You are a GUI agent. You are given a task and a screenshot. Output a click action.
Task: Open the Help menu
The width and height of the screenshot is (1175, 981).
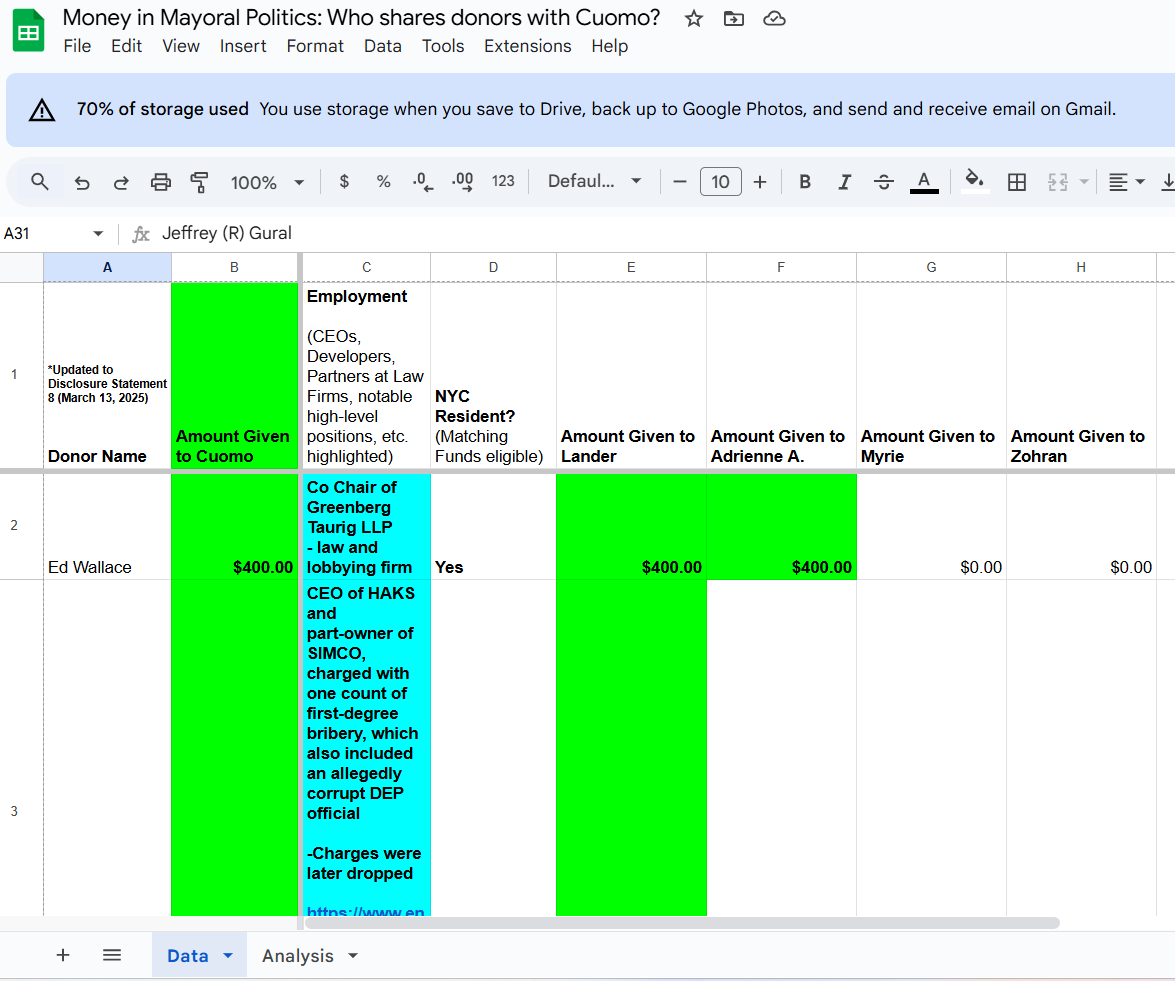pos(609,46)
